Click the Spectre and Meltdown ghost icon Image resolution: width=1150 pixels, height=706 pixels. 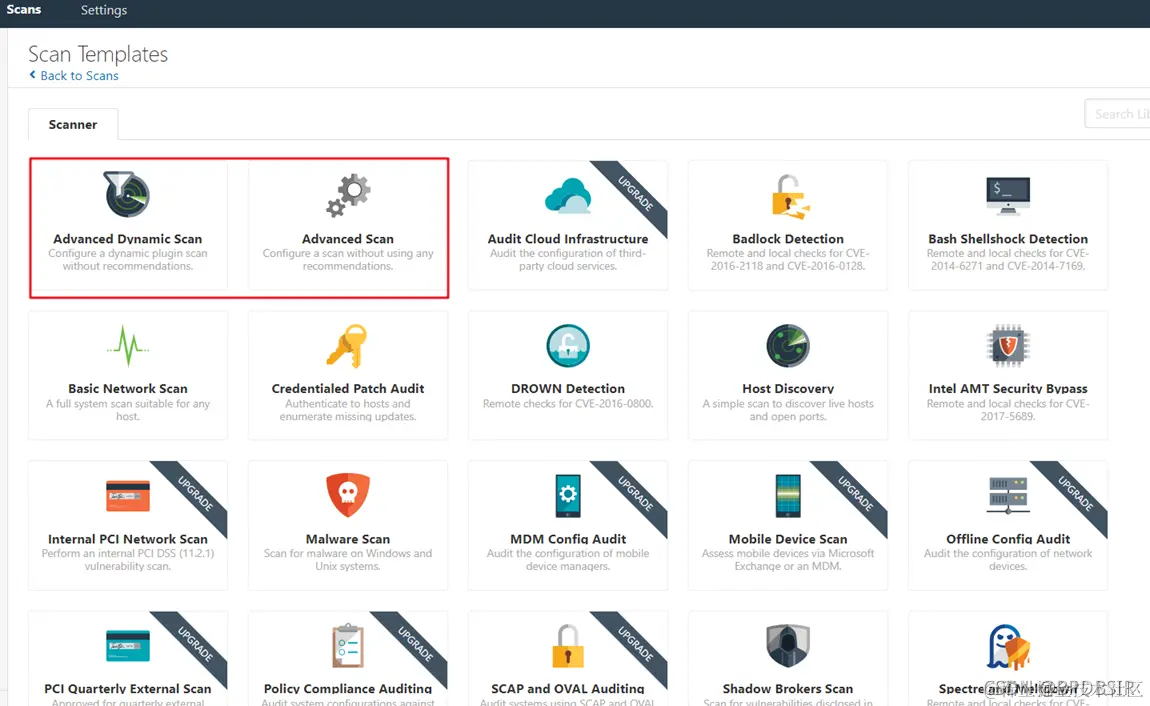click(x=1008, y=647)
